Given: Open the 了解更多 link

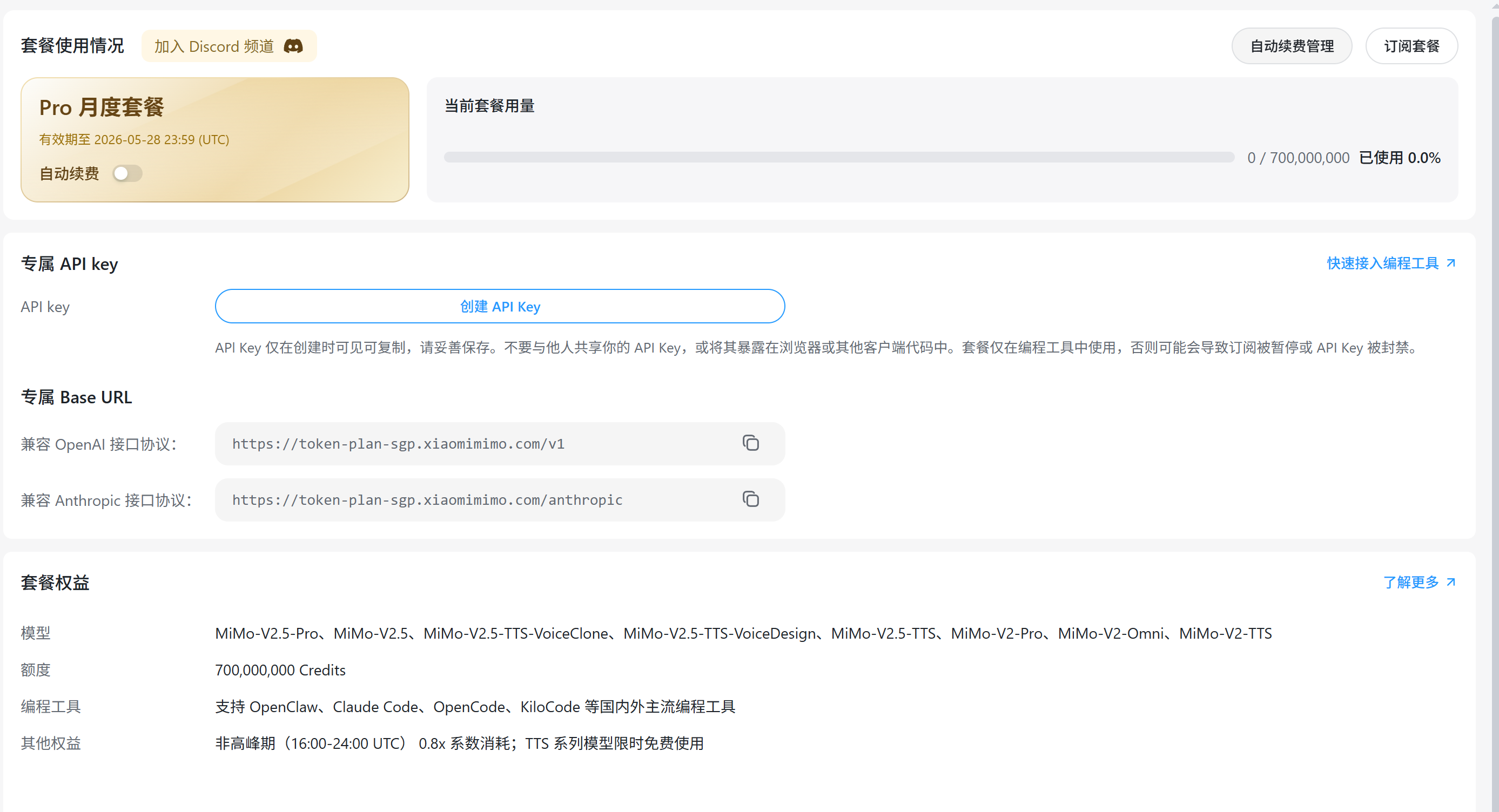Looking at the screenshot, I should pos(1410,581).
